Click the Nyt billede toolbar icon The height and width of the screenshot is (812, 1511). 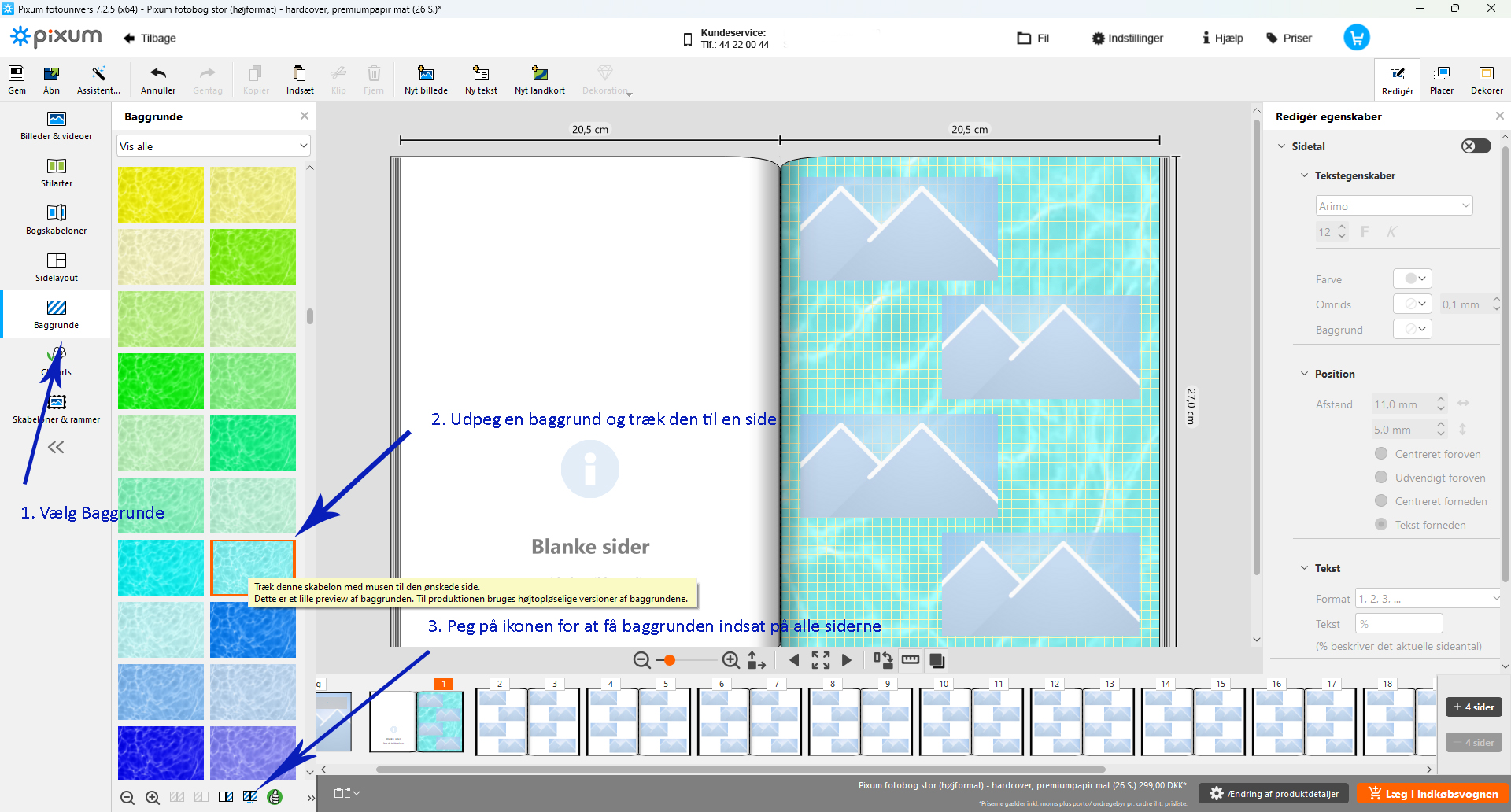click(426, 79)
